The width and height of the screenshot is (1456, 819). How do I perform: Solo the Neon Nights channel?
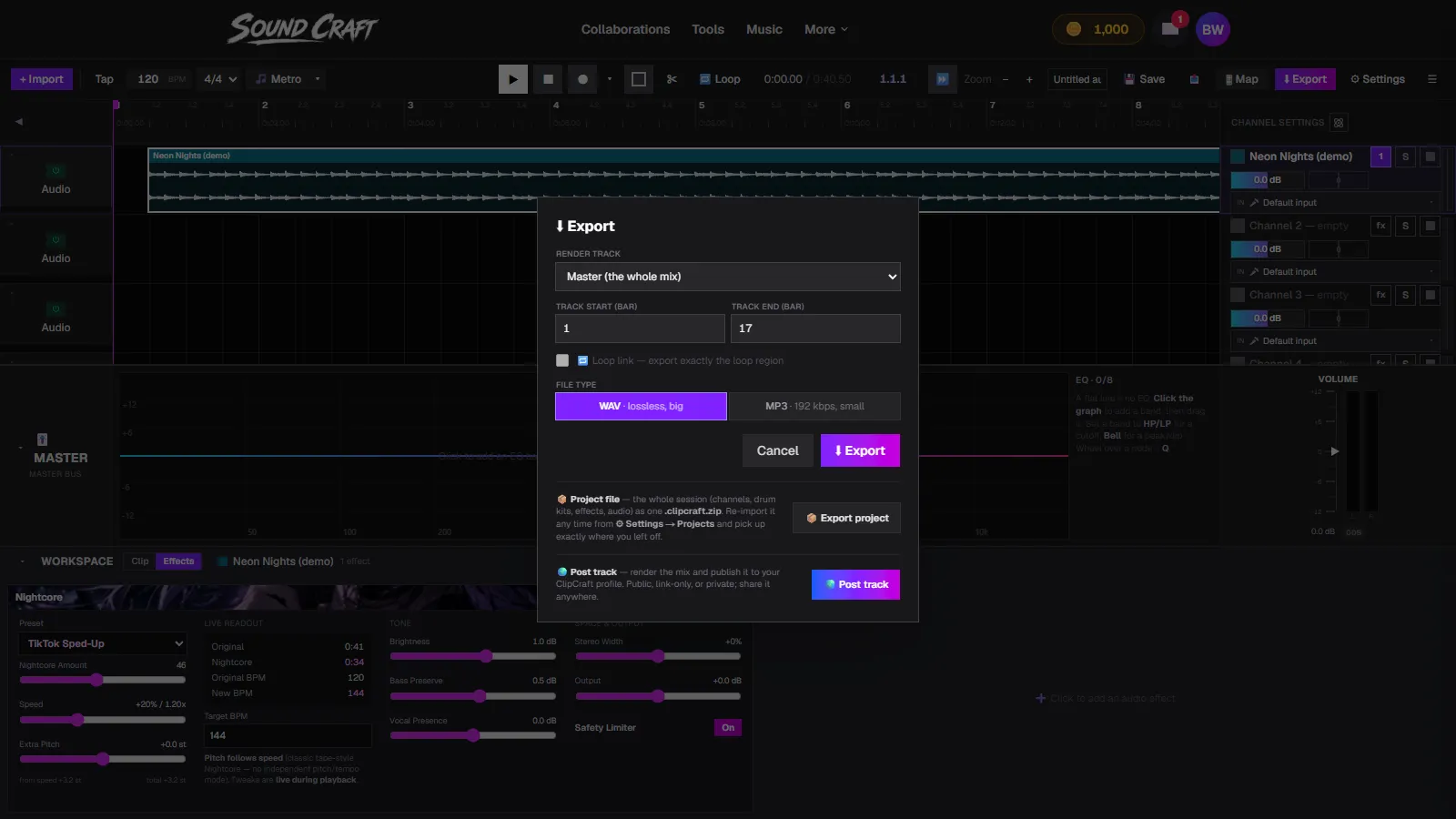[x=1405, y=157]
